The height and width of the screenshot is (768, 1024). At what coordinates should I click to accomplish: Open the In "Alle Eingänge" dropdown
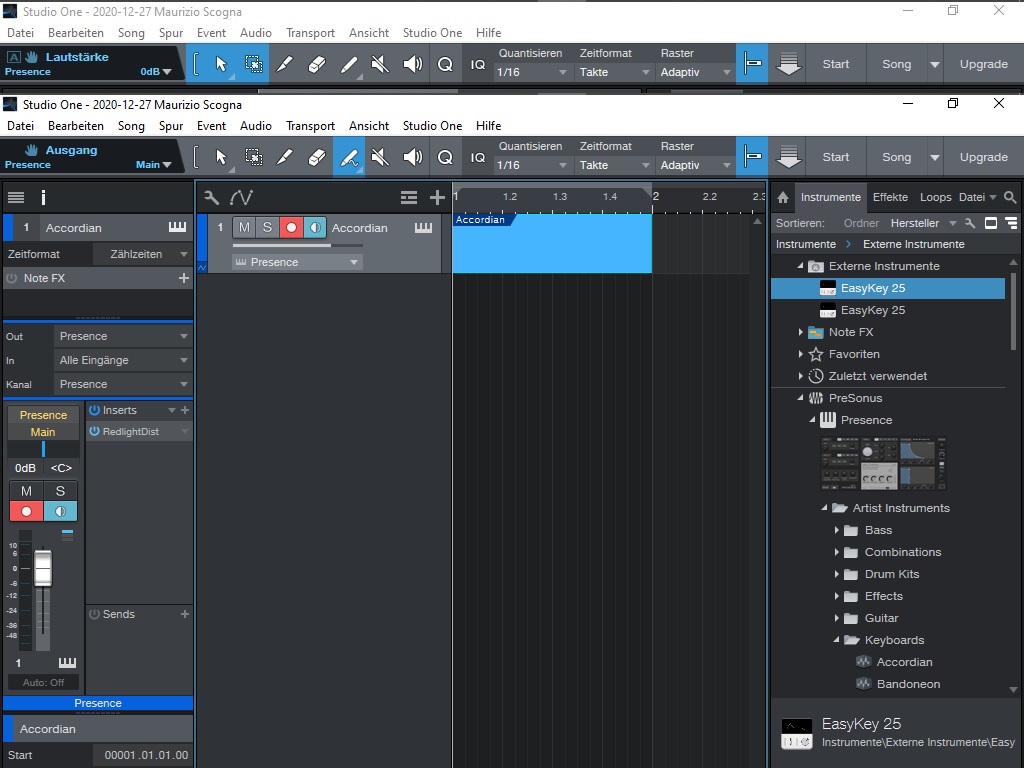pyautogui.click(x=123, y=360)
